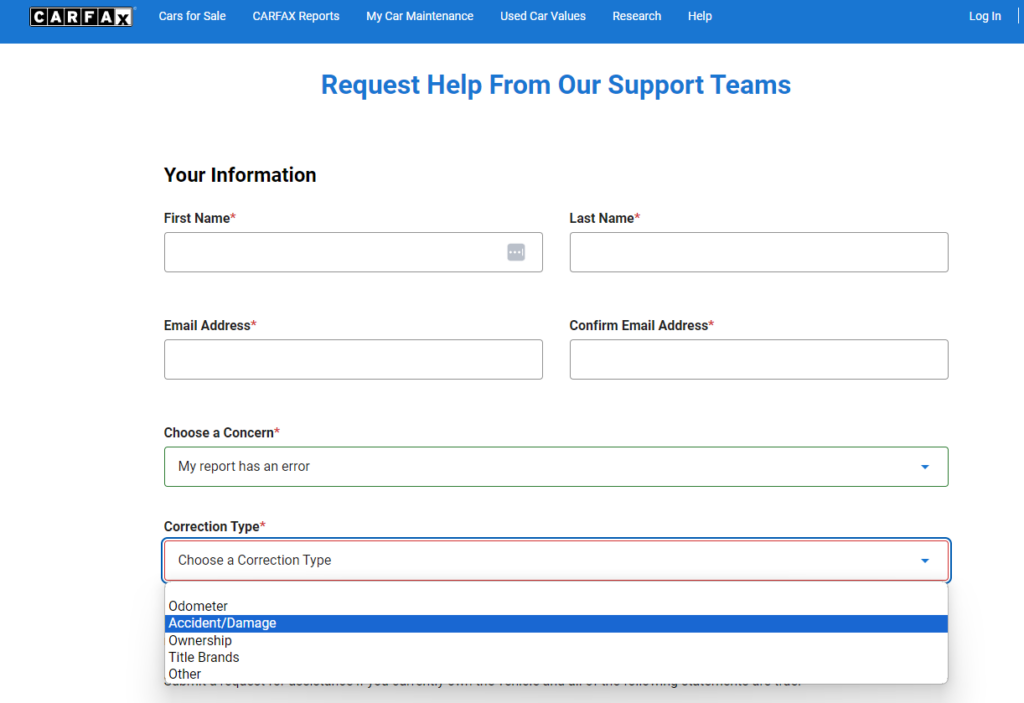Open the Cars for Sale menu
Screen dimensions: 1024x703
192,16
